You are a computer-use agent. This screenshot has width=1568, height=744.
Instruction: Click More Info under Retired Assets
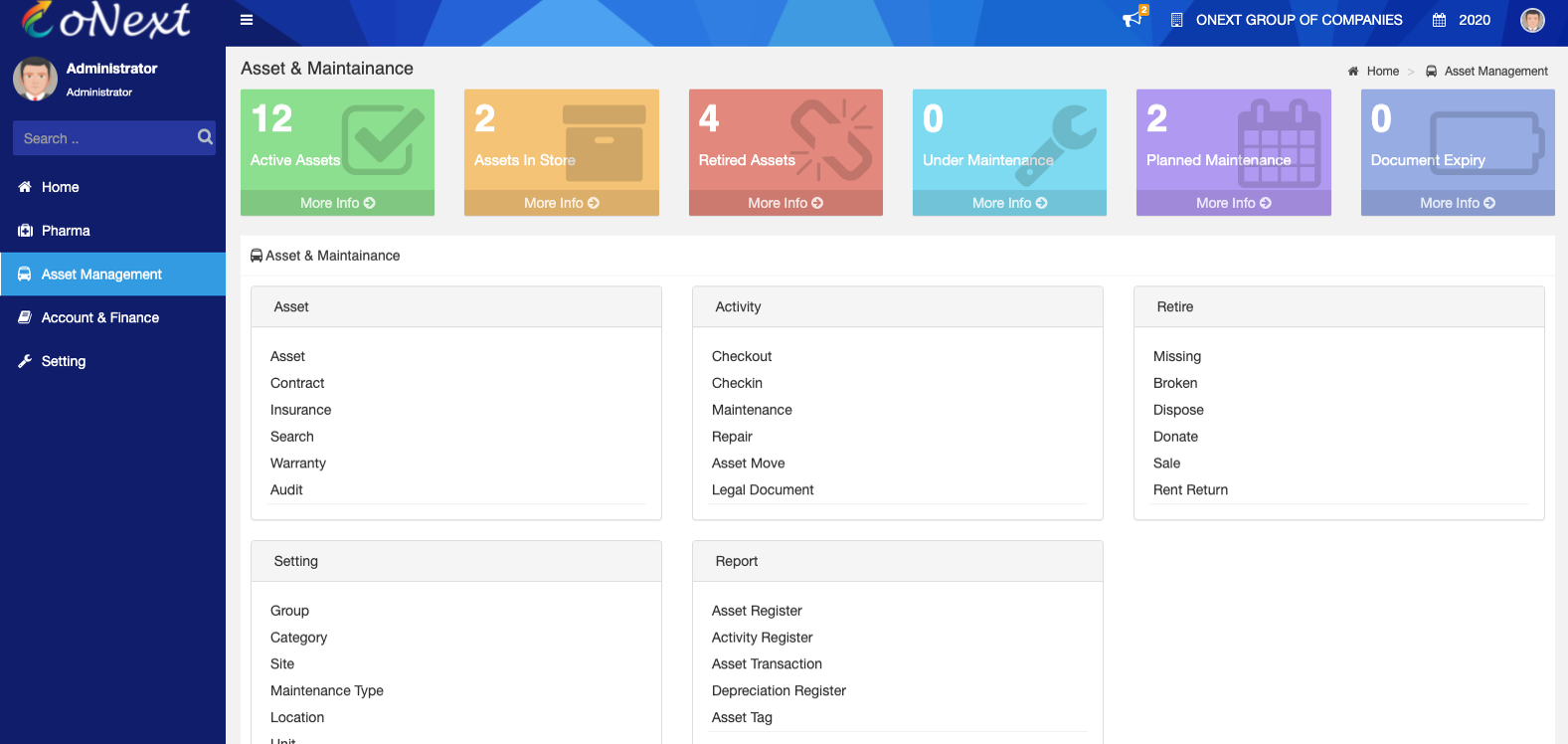(x=785, y=203)
